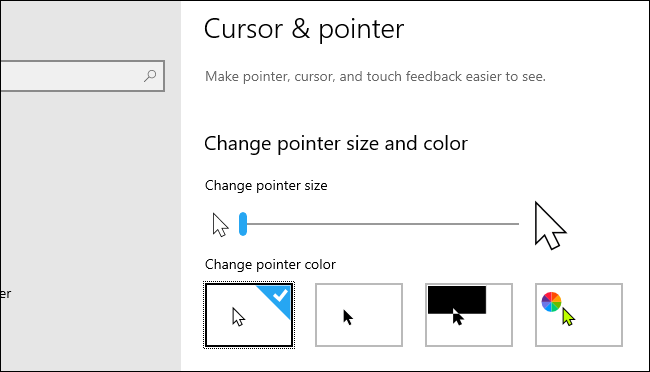
Task: Click the Change pointer color label
Action: [x=270, y=265]
